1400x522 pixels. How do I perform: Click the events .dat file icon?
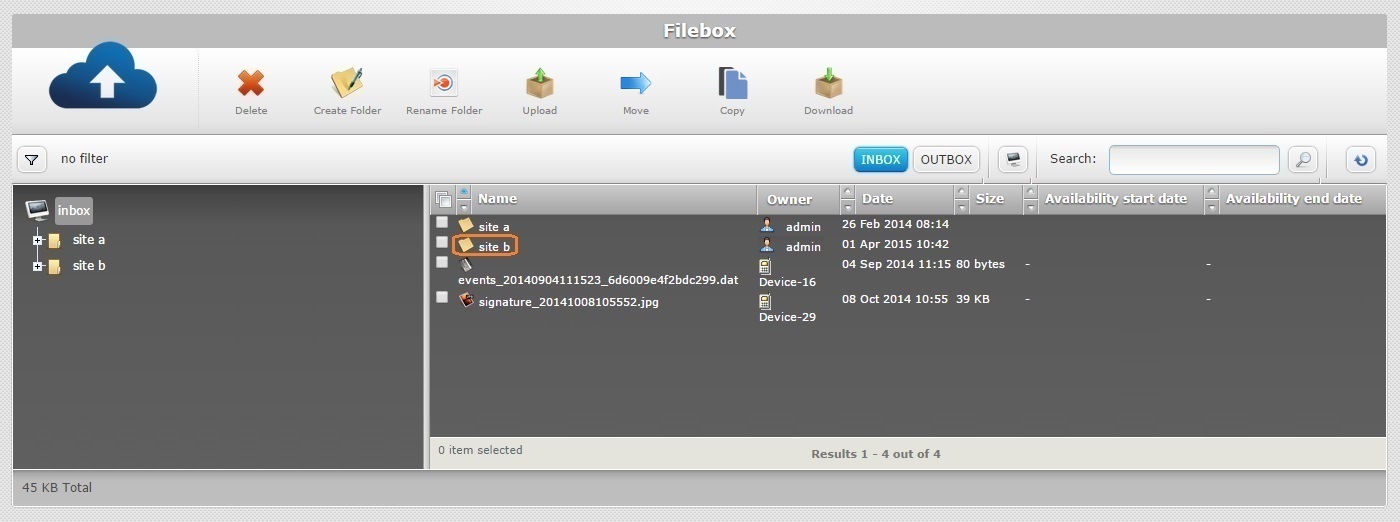coord(465,264)
